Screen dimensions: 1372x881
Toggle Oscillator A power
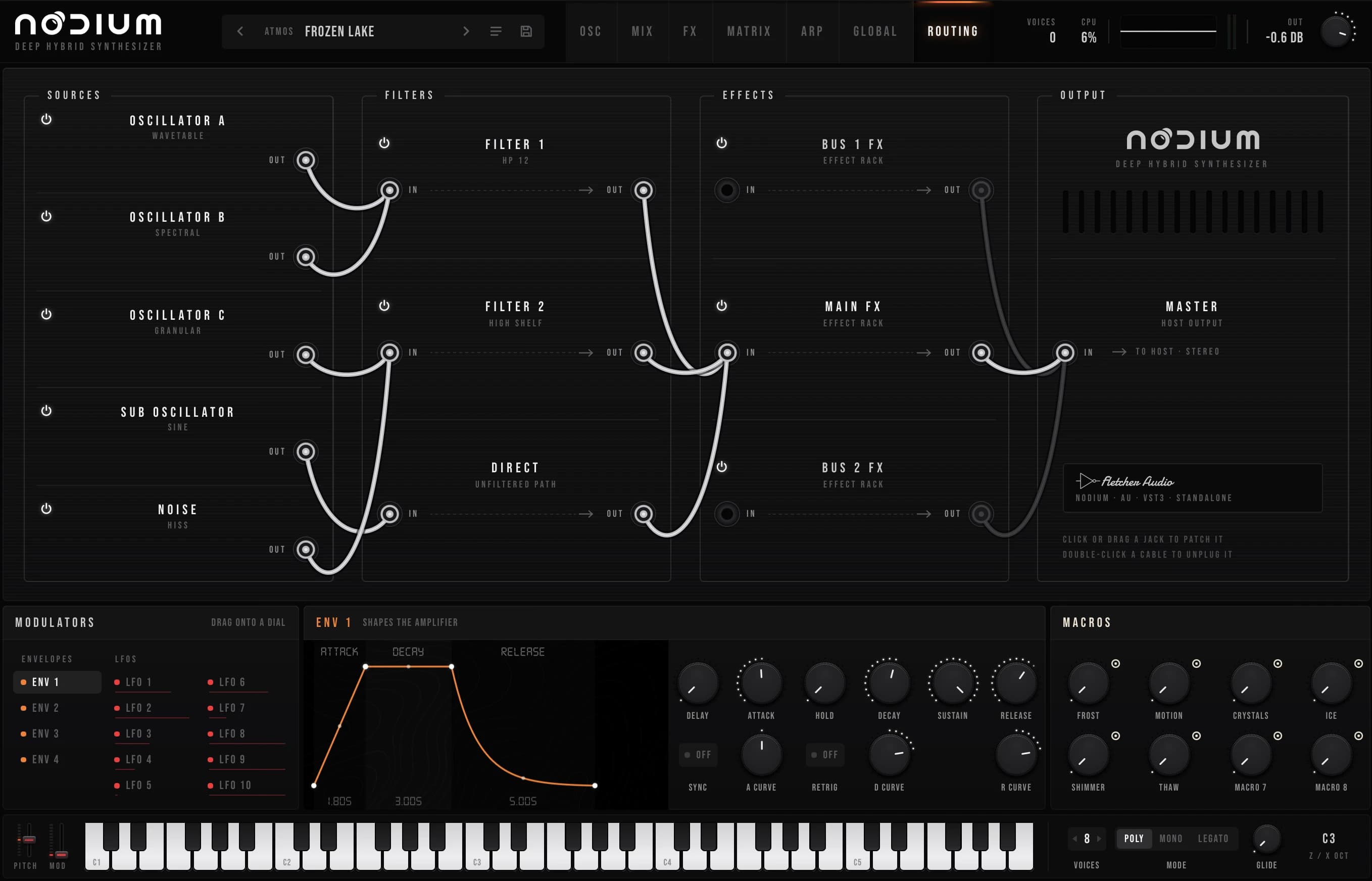(46, 119)
